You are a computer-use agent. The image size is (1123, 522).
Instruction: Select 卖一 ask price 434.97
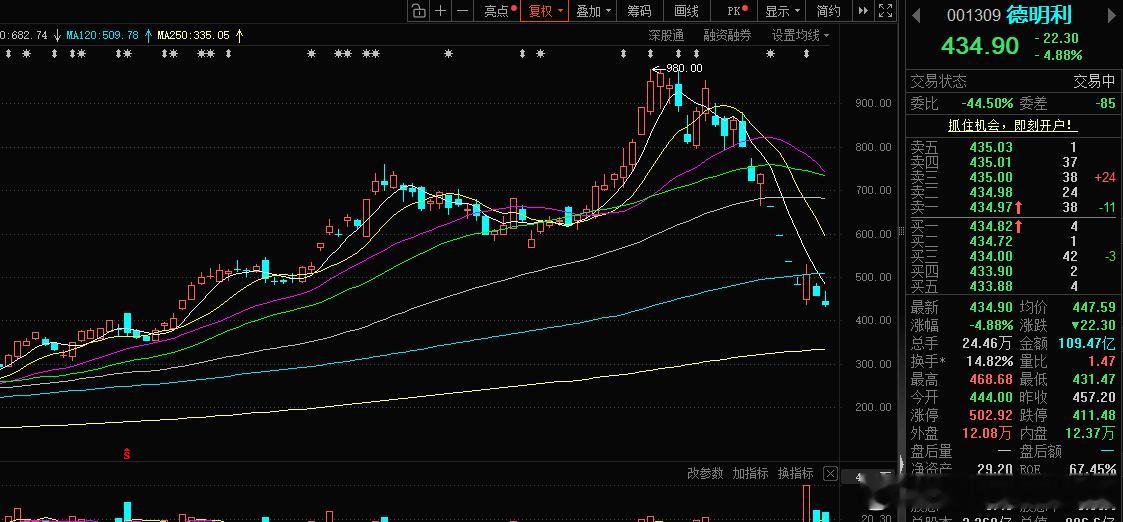tap(991, 208)
